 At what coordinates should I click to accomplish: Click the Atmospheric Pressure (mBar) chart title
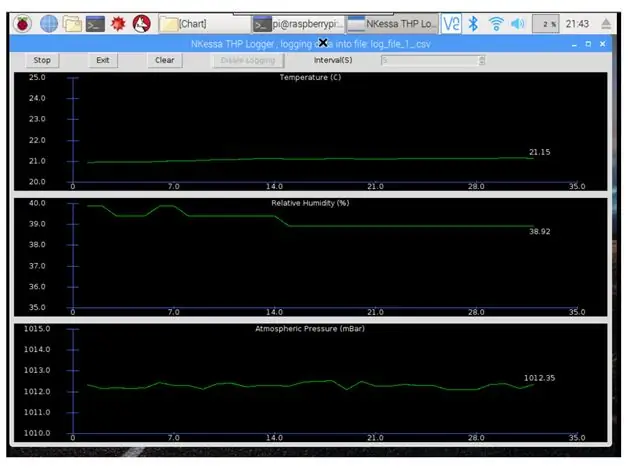pos(310,329)
